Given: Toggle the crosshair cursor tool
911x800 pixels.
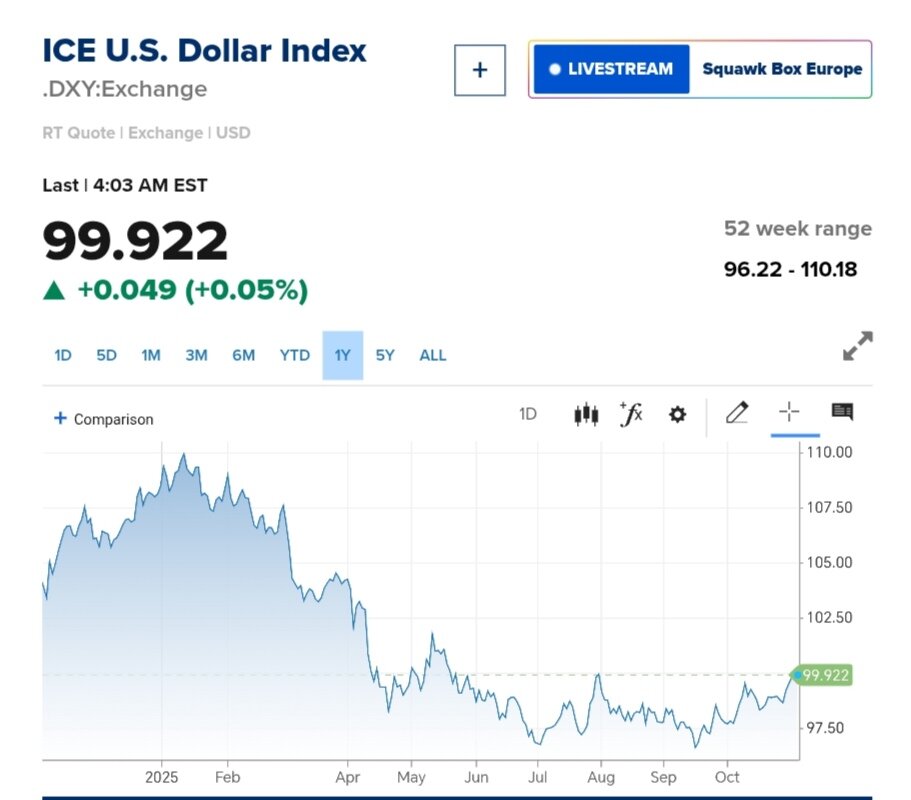Looking at the screenshot, I should [x=789, y=412].
